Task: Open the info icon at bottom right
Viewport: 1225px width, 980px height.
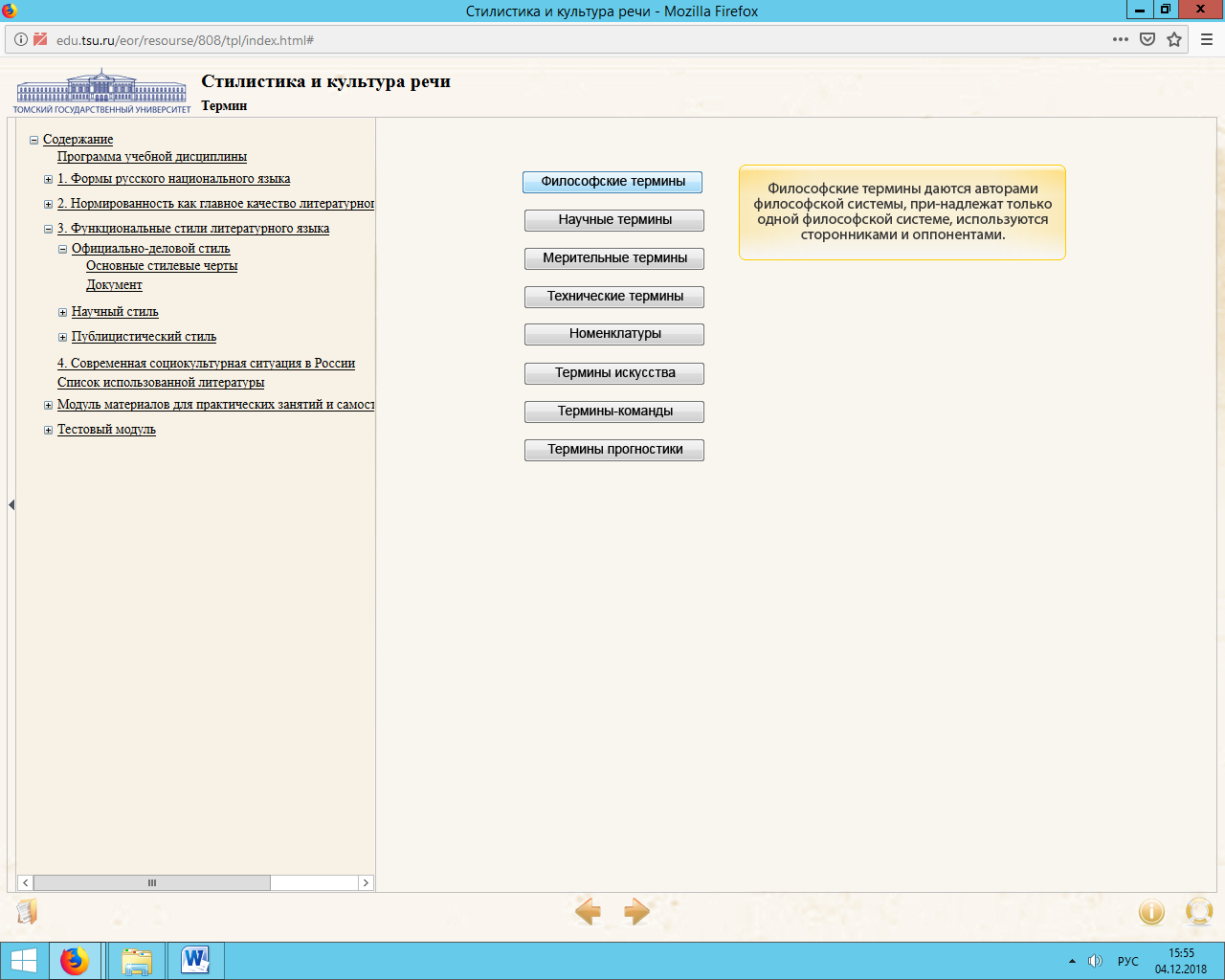Action: point(1151,912)
